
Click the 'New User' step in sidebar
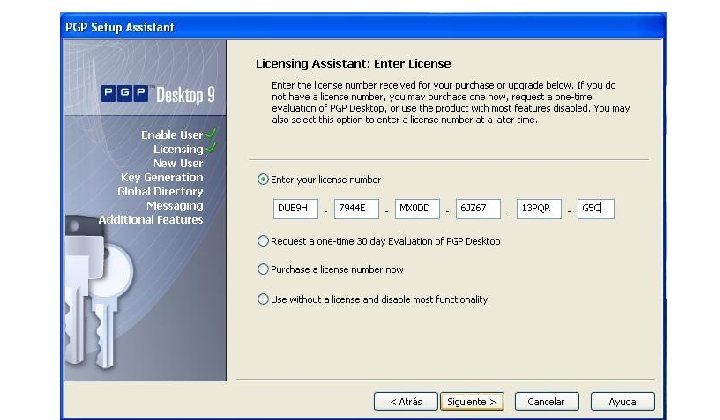[x=178, y=163]
